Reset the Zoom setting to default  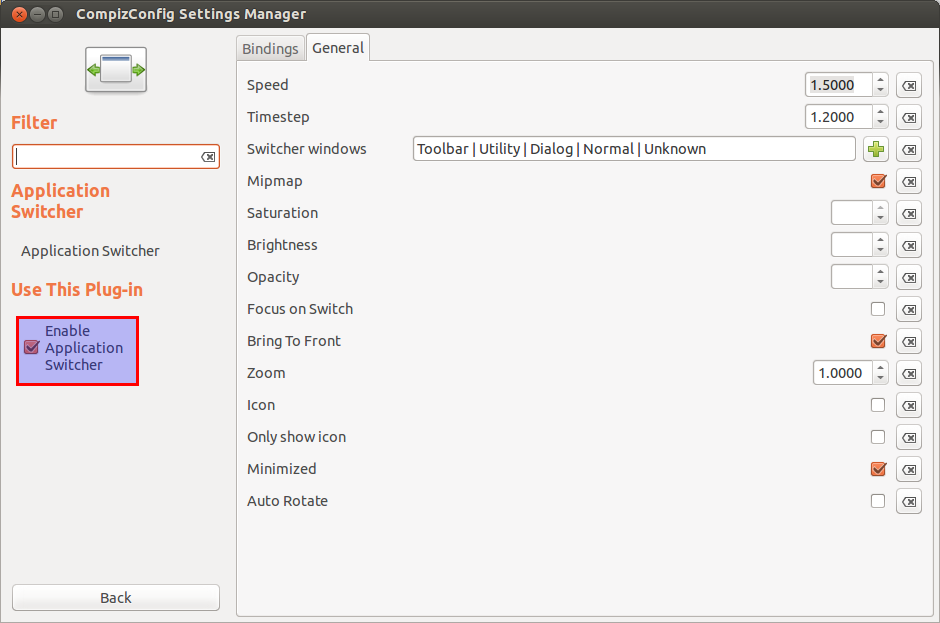coord(909,374)
